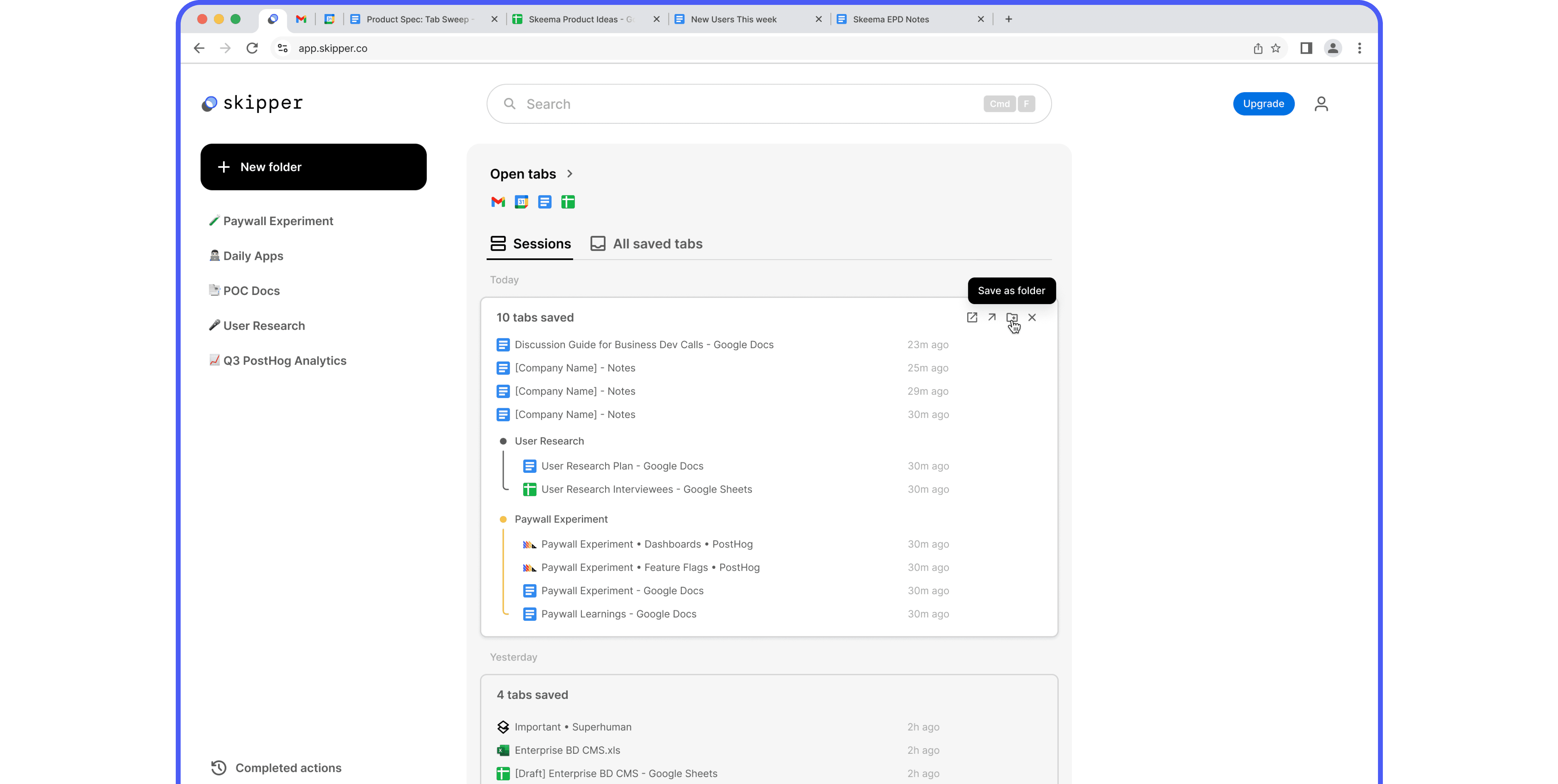Share this page via share icon

click(1258, 49)
